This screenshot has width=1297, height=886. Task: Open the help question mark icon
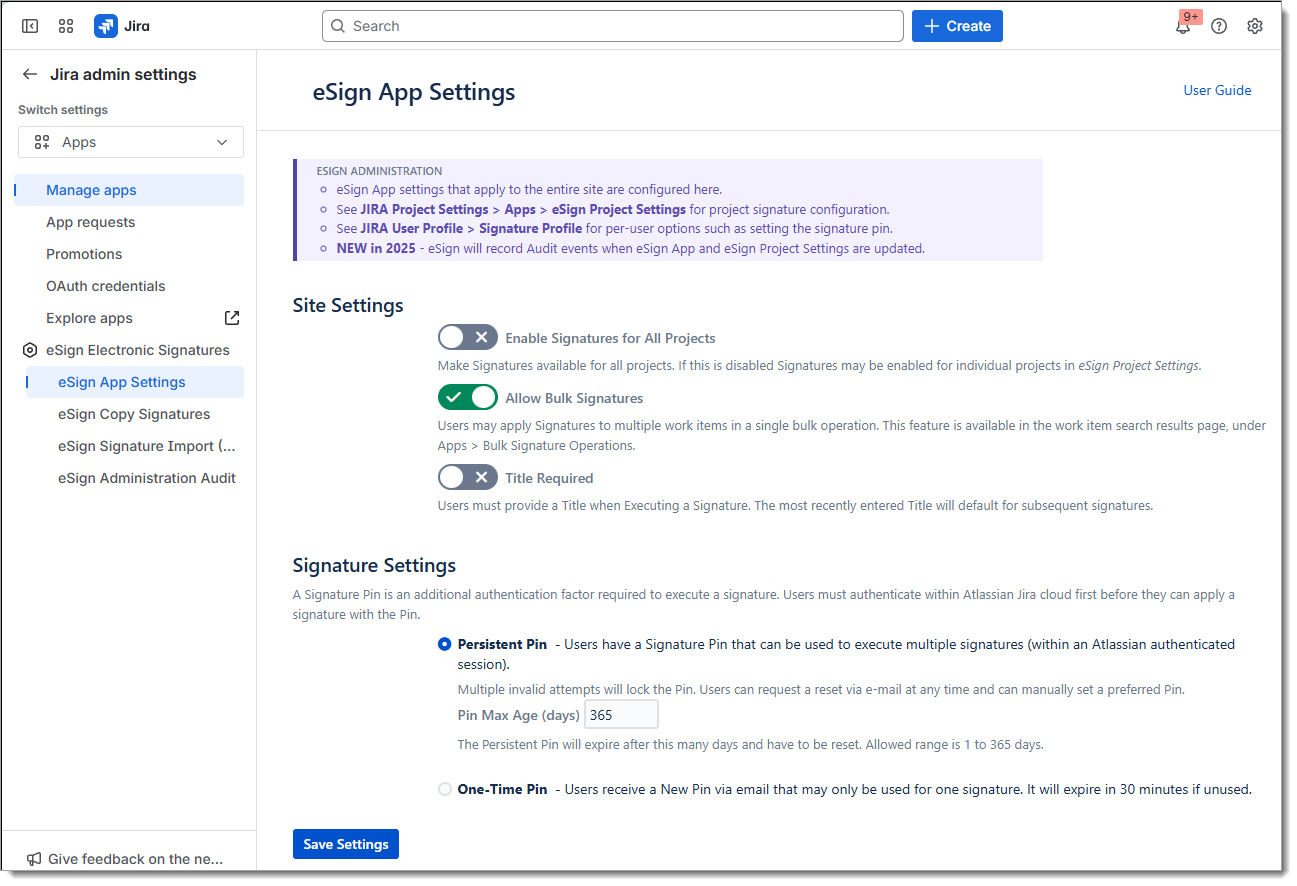[x=1219, y=26]
